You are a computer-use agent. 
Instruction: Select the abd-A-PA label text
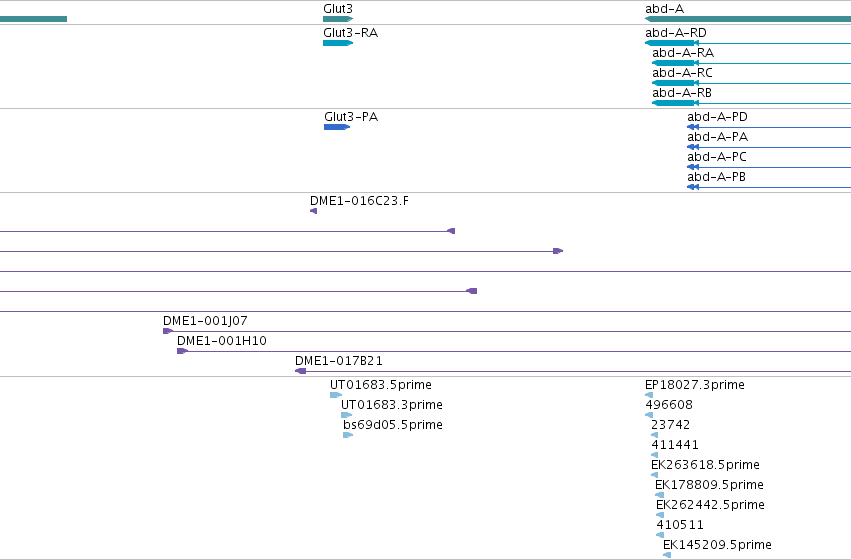point(717,137)
